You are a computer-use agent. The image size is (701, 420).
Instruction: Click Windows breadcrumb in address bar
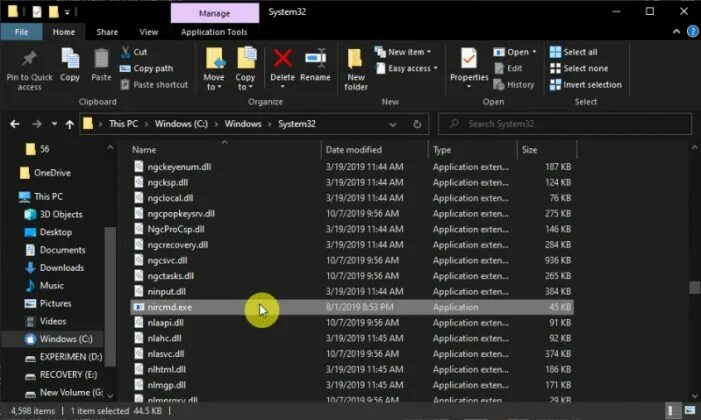click(243, 124)
